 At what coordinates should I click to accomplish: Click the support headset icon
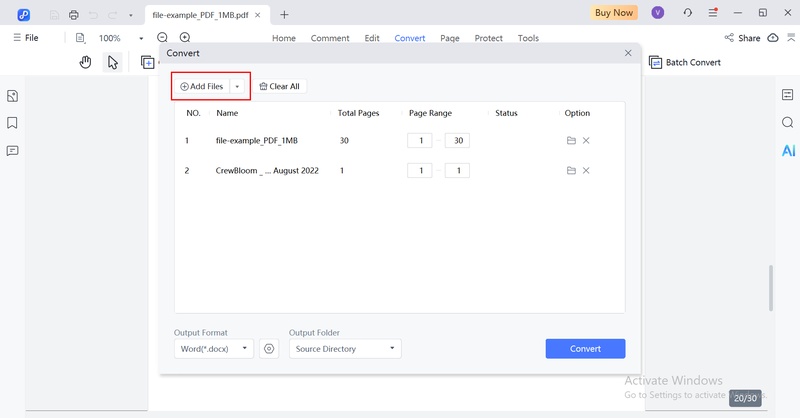pyautogui.click(x=687, y=13)
